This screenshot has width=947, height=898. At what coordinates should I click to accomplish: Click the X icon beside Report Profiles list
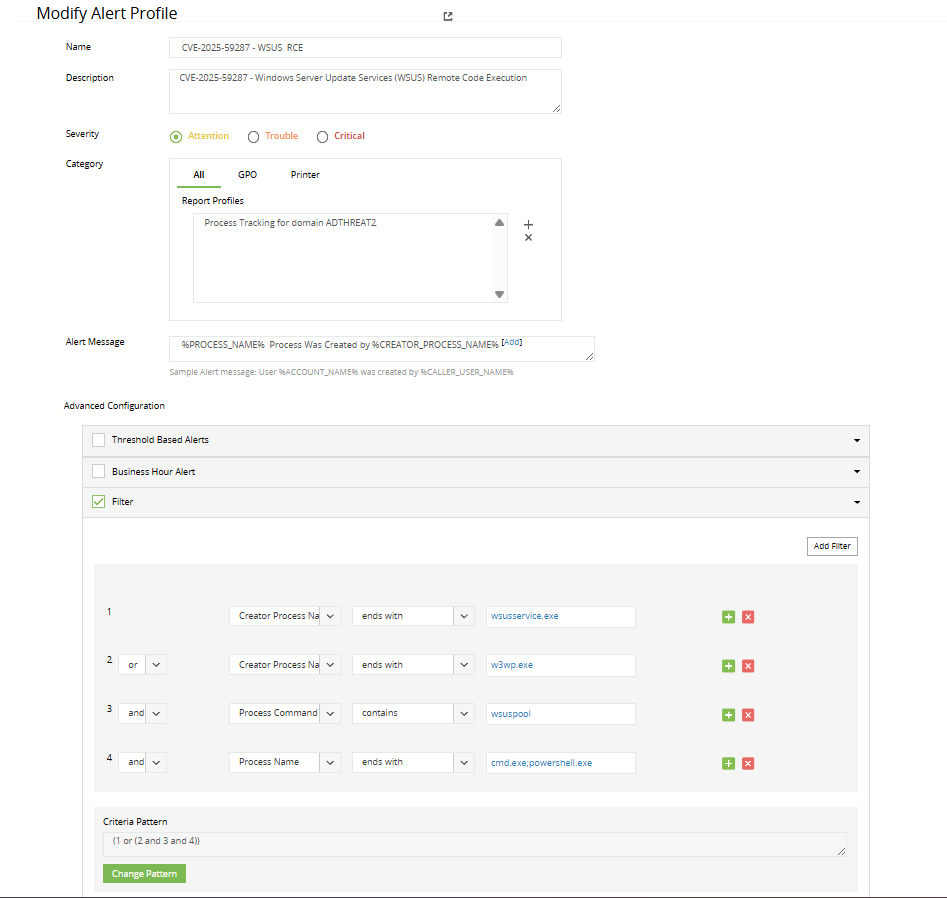pos(529,238)
